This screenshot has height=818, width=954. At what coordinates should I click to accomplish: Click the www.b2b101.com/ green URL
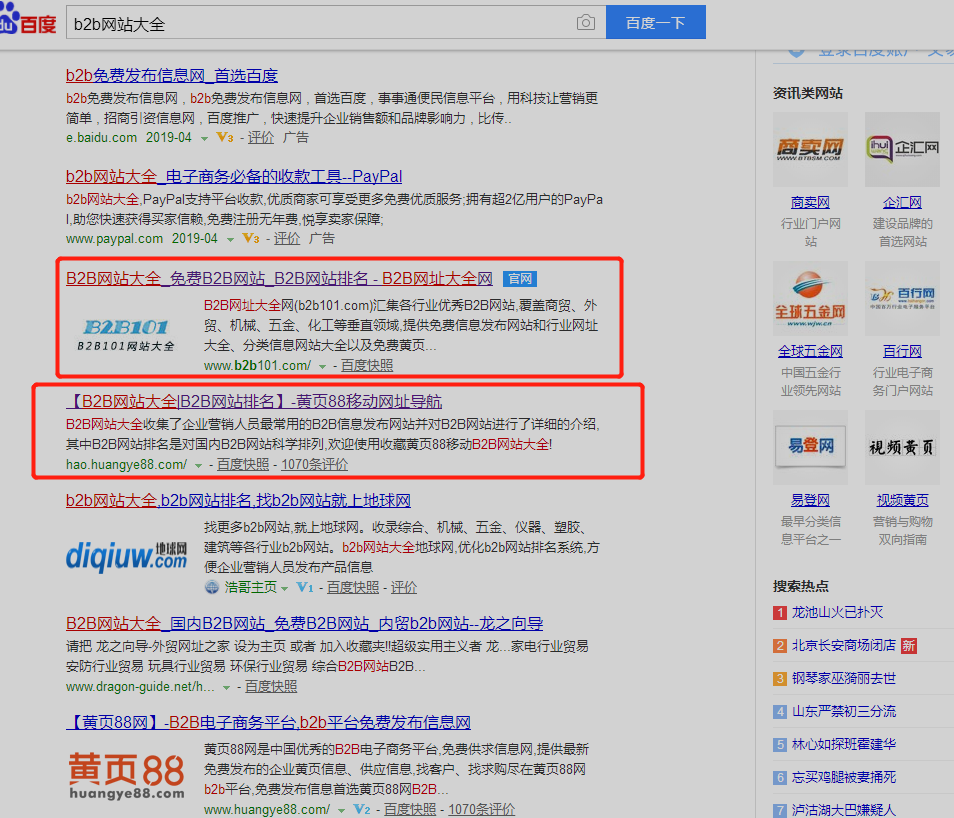point(257,365)
